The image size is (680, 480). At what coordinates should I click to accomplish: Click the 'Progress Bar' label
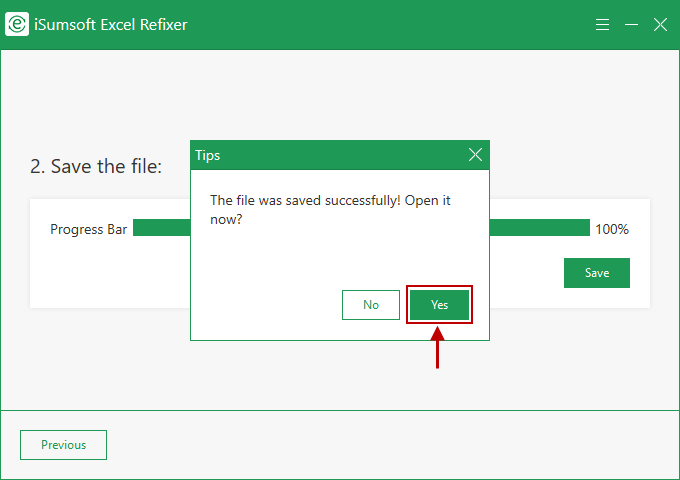click(x=88, y=229)
